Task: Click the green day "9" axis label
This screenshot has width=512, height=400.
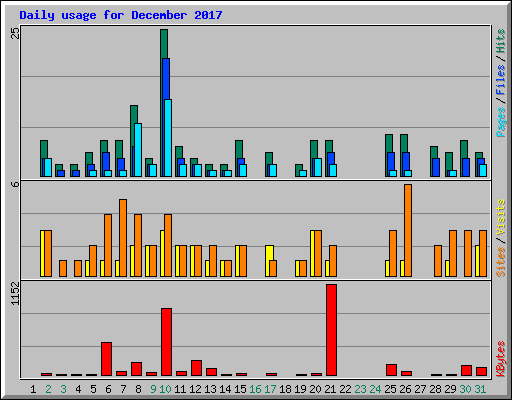Action: pos(153,389)
